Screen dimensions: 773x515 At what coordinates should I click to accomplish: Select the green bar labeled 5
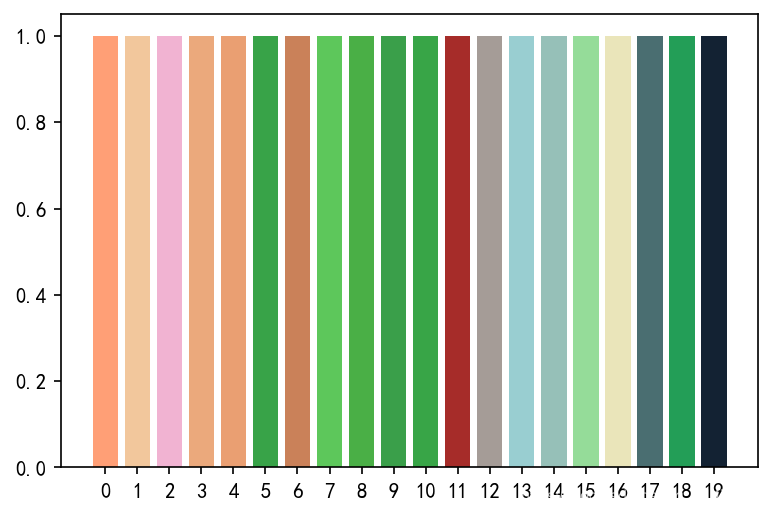coord(266,251)
